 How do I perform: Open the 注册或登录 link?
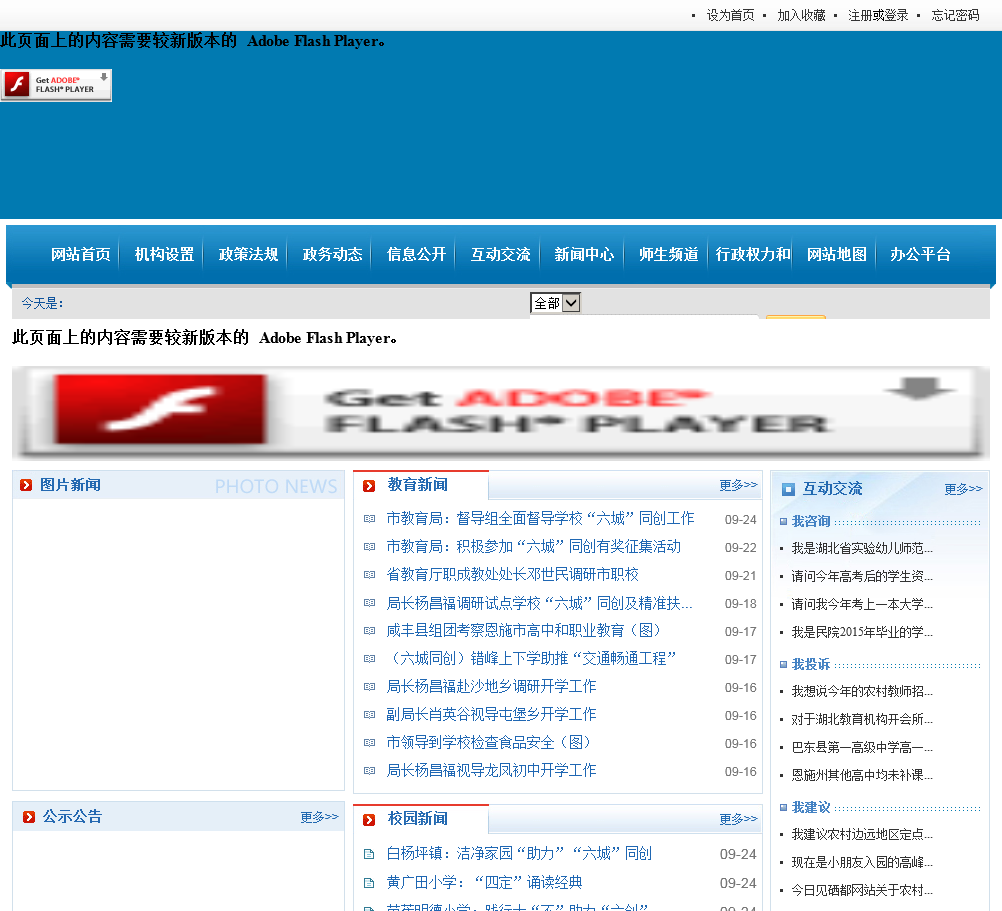878,15
